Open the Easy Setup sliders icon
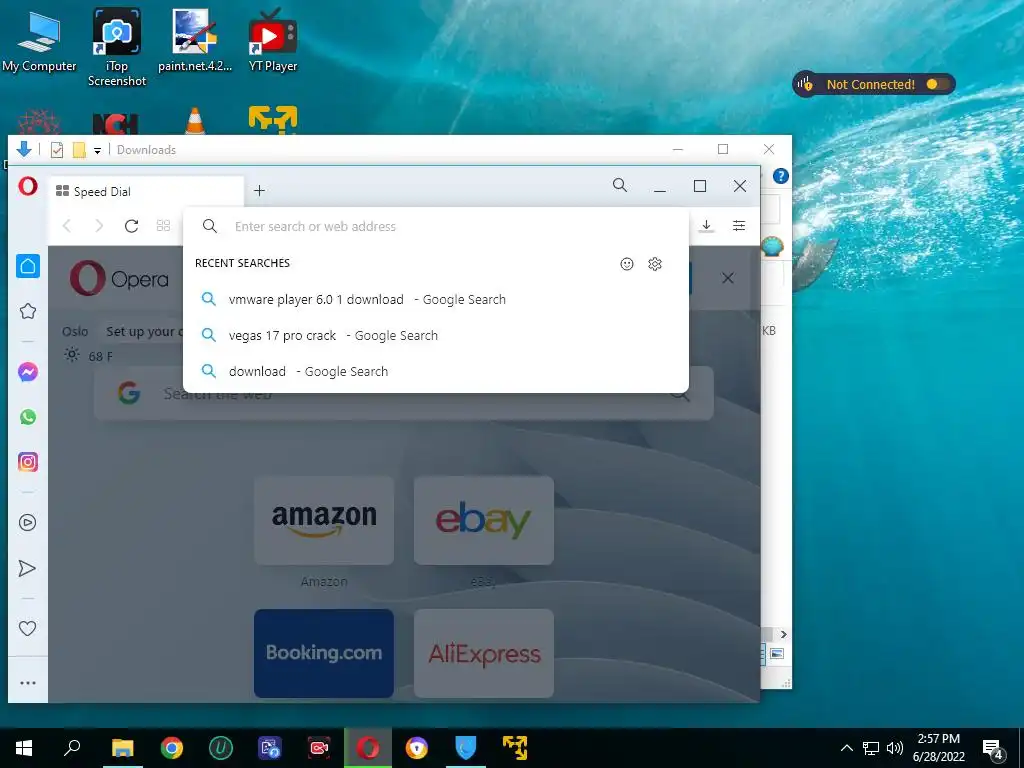Viewport: 1024px width, 768px height. (x=739, y=226)
